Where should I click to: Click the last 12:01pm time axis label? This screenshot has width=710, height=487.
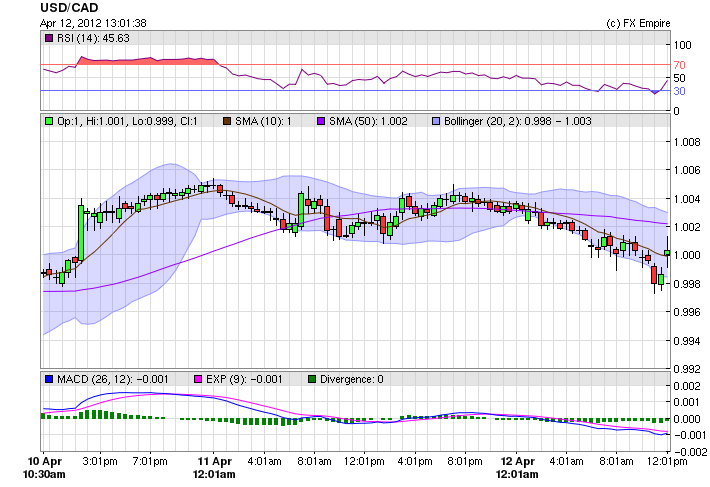point(667,462)
